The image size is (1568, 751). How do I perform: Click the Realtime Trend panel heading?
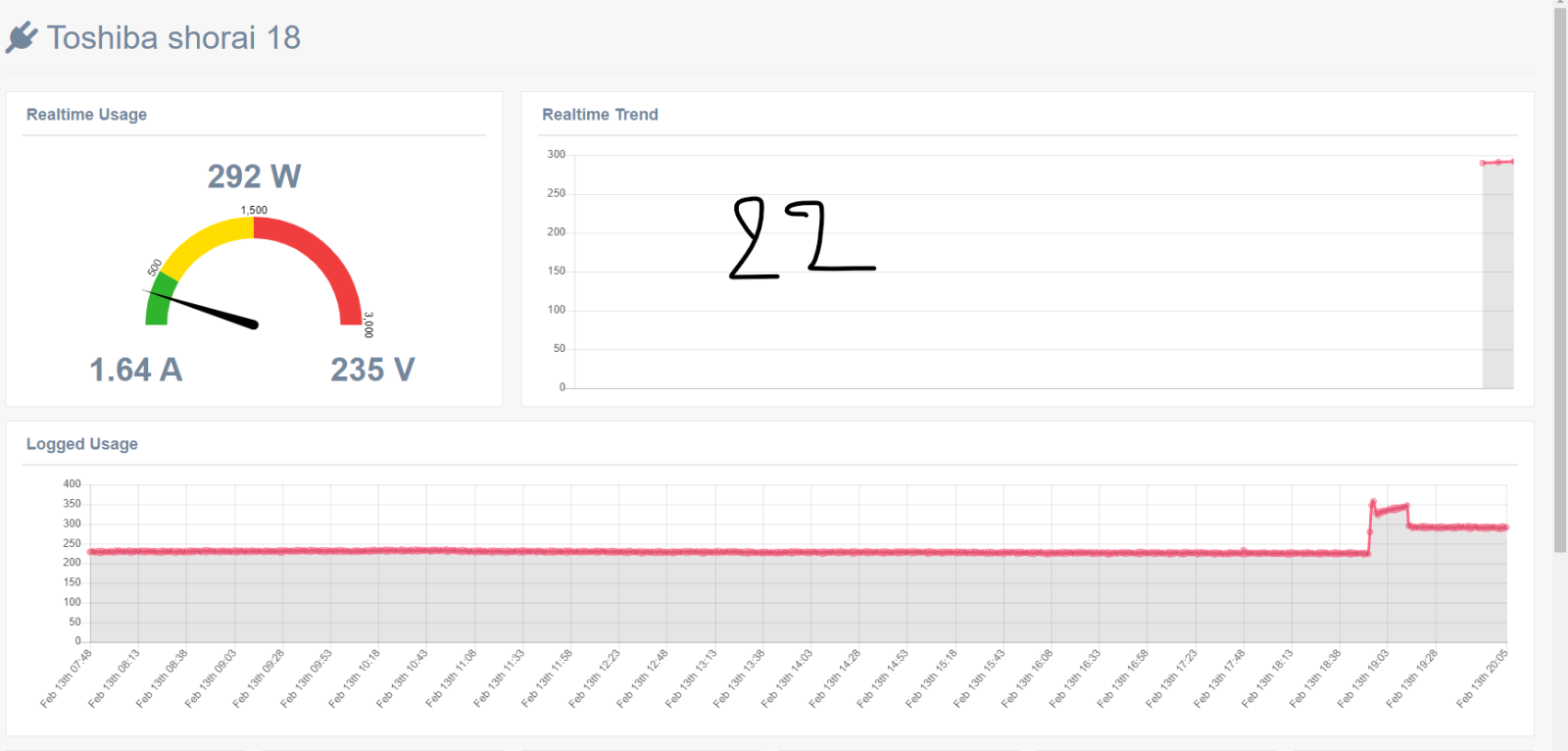tap(600, 115)
